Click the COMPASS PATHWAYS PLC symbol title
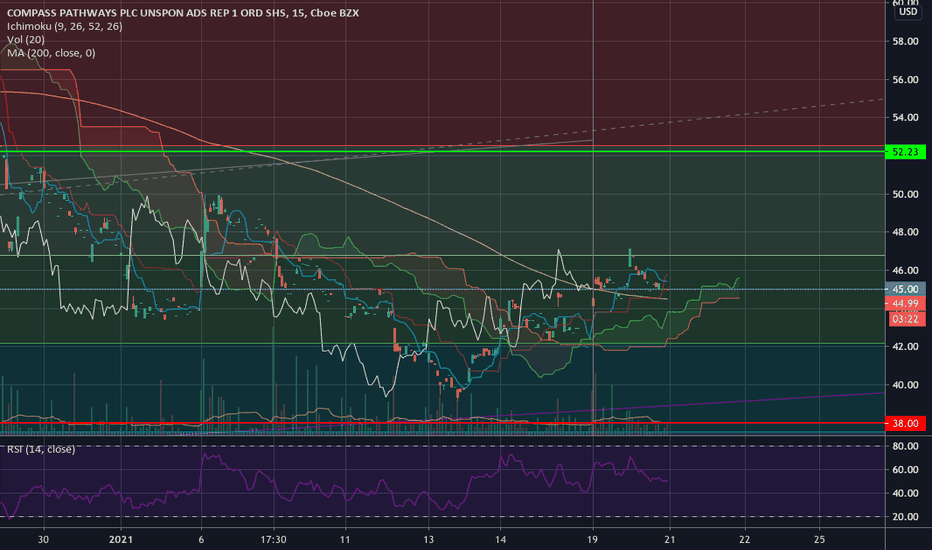 pos(183,12)
